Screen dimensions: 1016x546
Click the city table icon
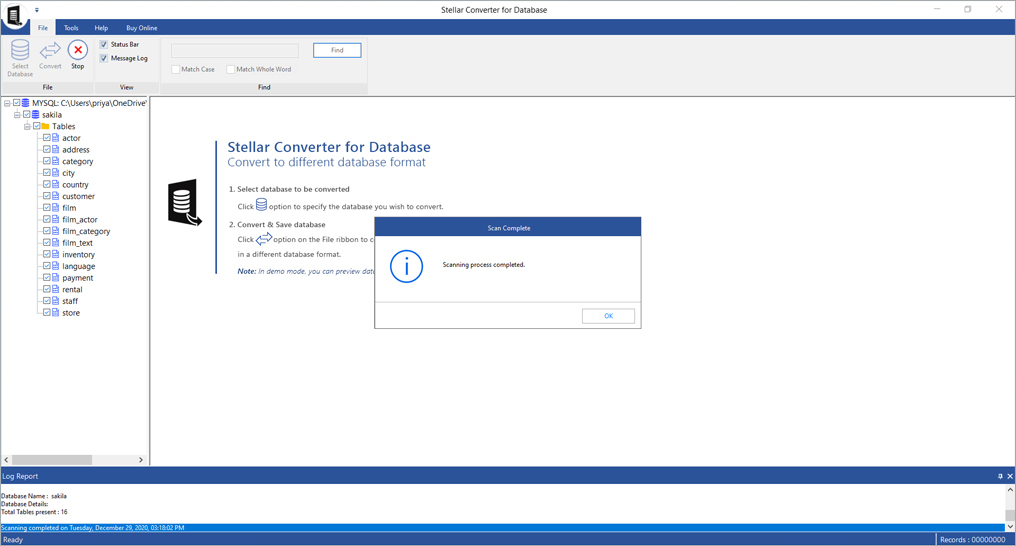(56, 173)
